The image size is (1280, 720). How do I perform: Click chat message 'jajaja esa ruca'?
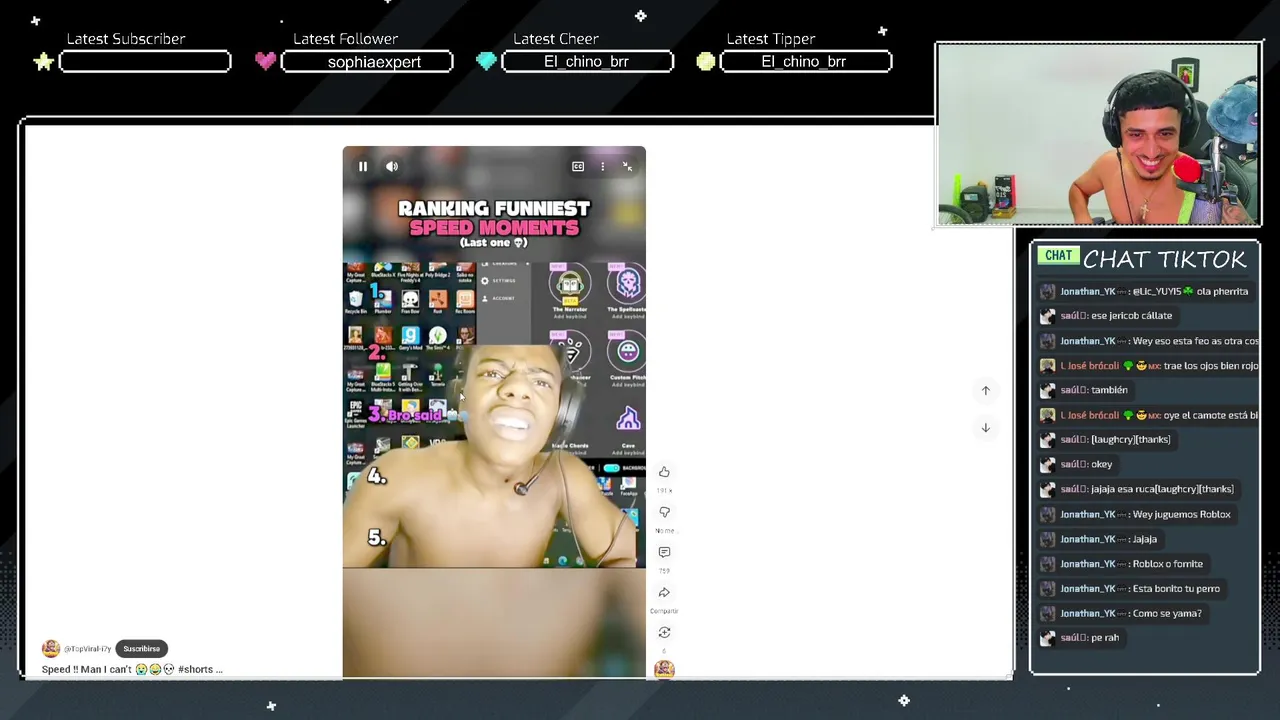[x=1162, y=489]
